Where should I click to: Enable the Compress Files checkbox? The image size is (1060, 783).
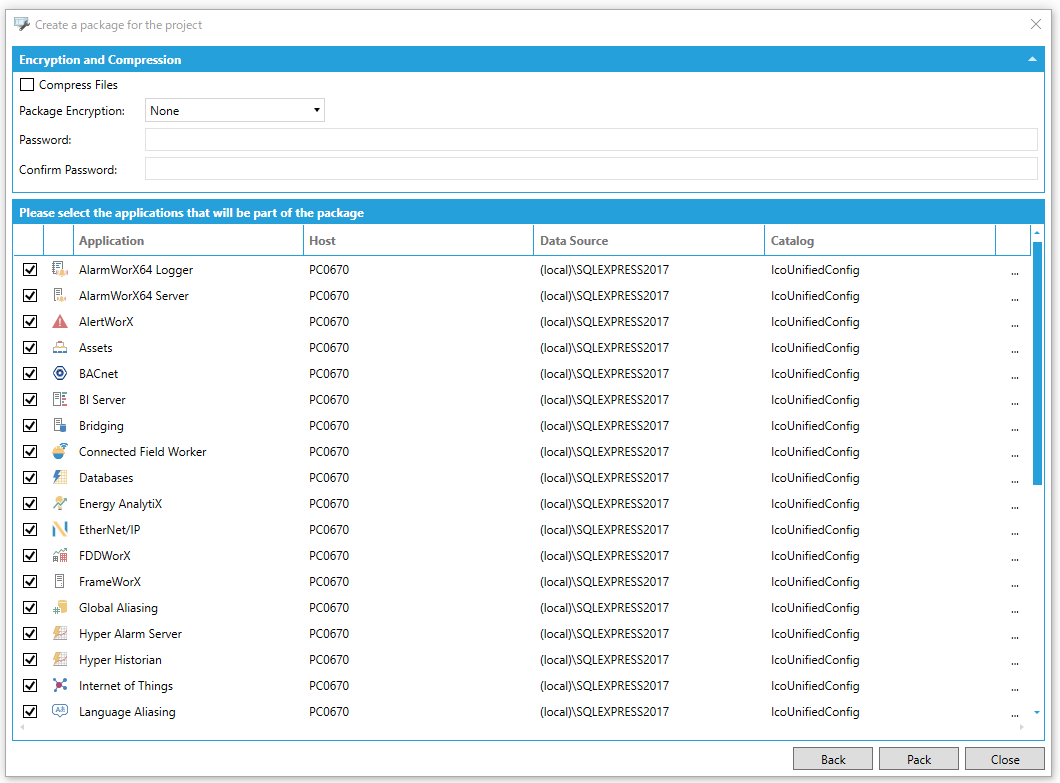(x=27, y=85)
